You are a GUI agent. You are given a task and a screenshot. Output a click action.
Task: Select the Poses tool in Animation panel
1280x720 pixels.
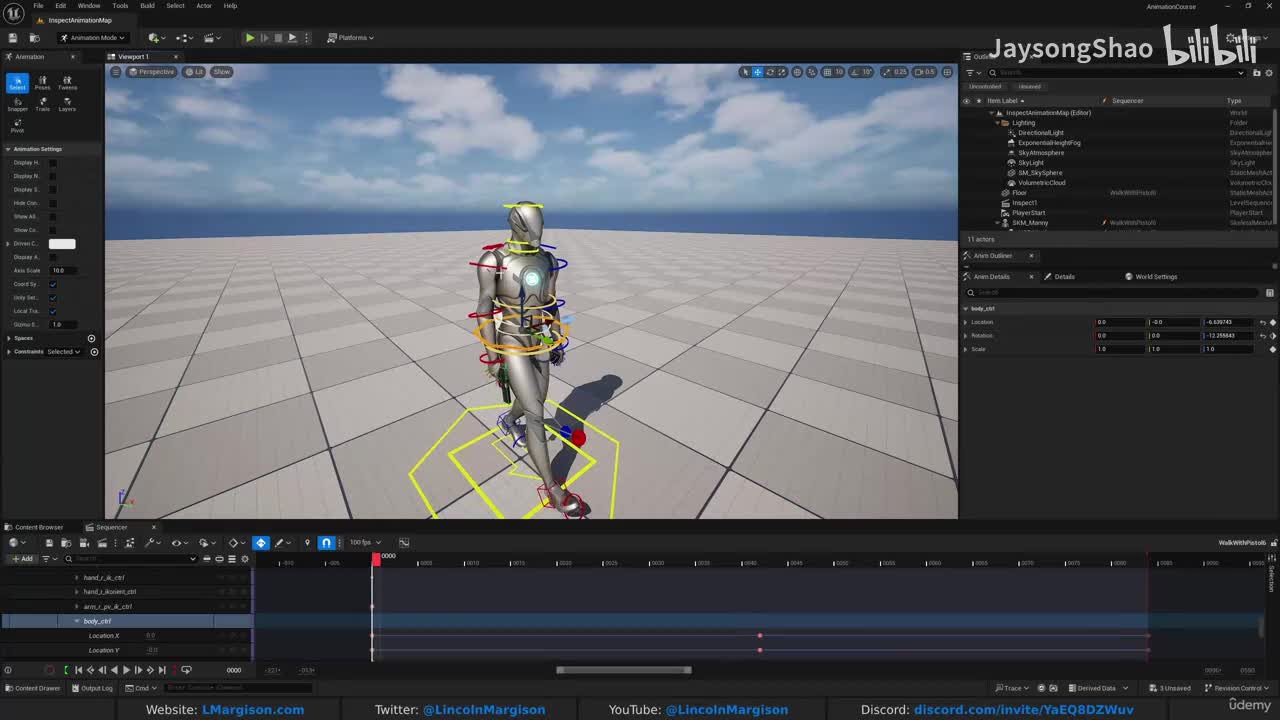42,83
